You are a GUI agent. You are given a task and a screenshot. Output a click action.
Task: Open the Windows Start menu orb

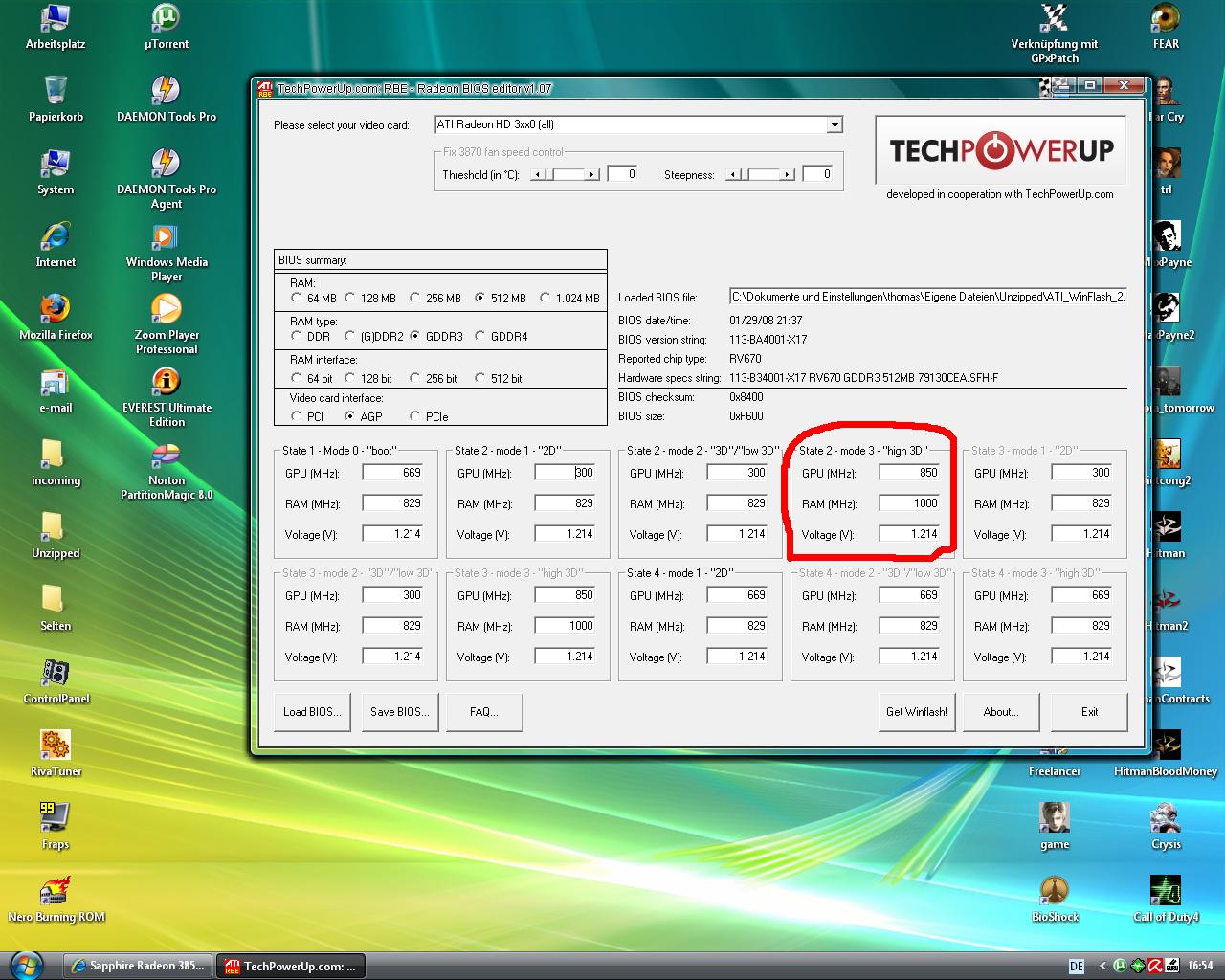26,965
